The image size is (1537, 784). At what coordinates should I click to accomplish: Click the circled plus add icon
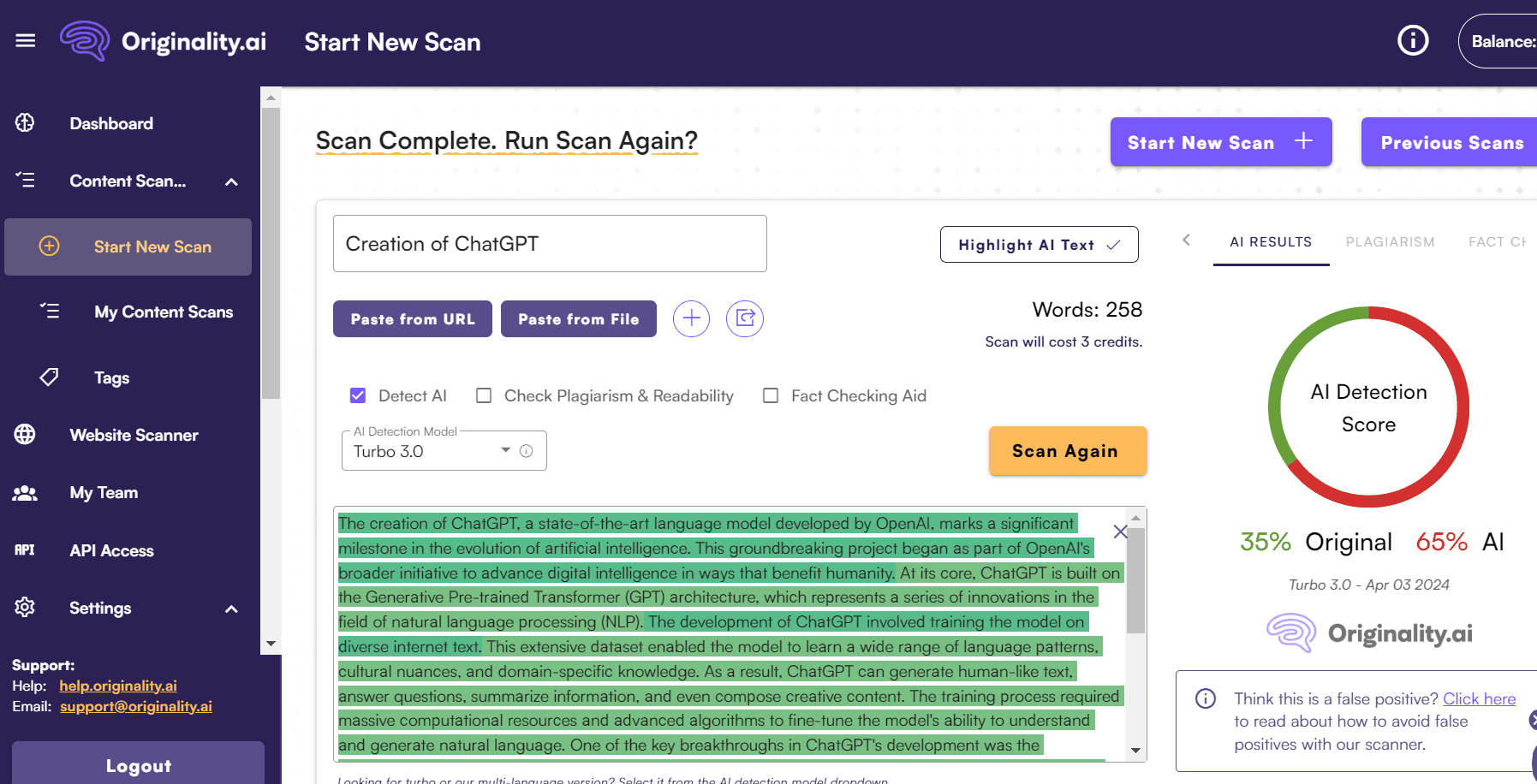[691, 319]
